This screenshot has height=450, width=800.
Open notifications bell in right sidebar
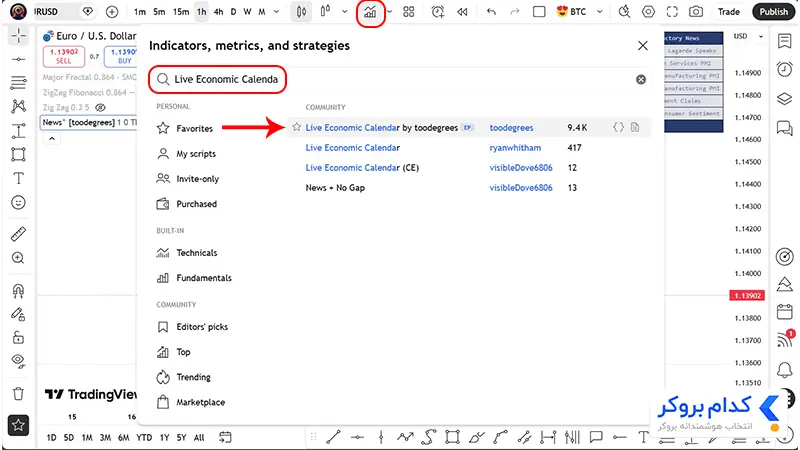pos(785,370)
